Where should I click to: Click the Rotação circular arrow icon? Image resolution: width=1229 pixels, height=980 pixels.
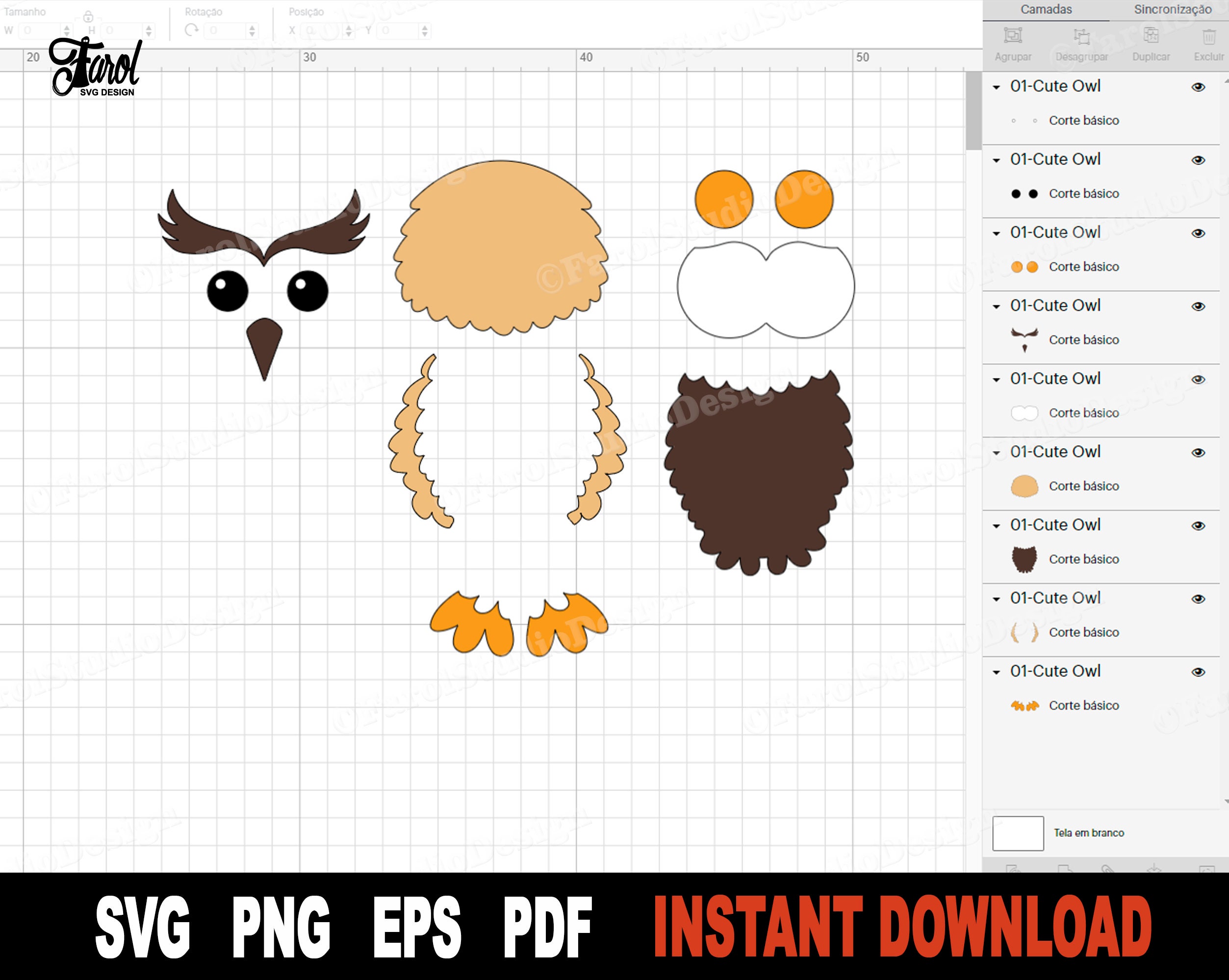(192, 29)
